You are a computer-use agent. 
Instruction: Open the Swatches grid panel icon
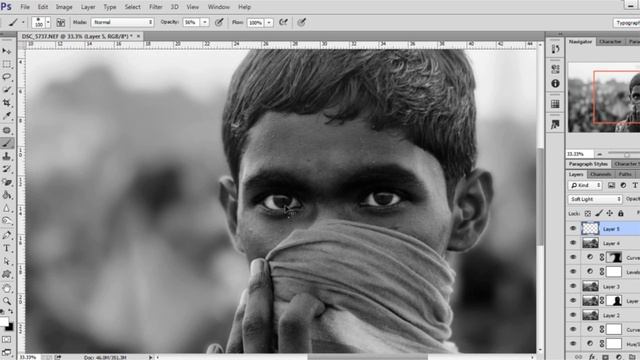555,104
